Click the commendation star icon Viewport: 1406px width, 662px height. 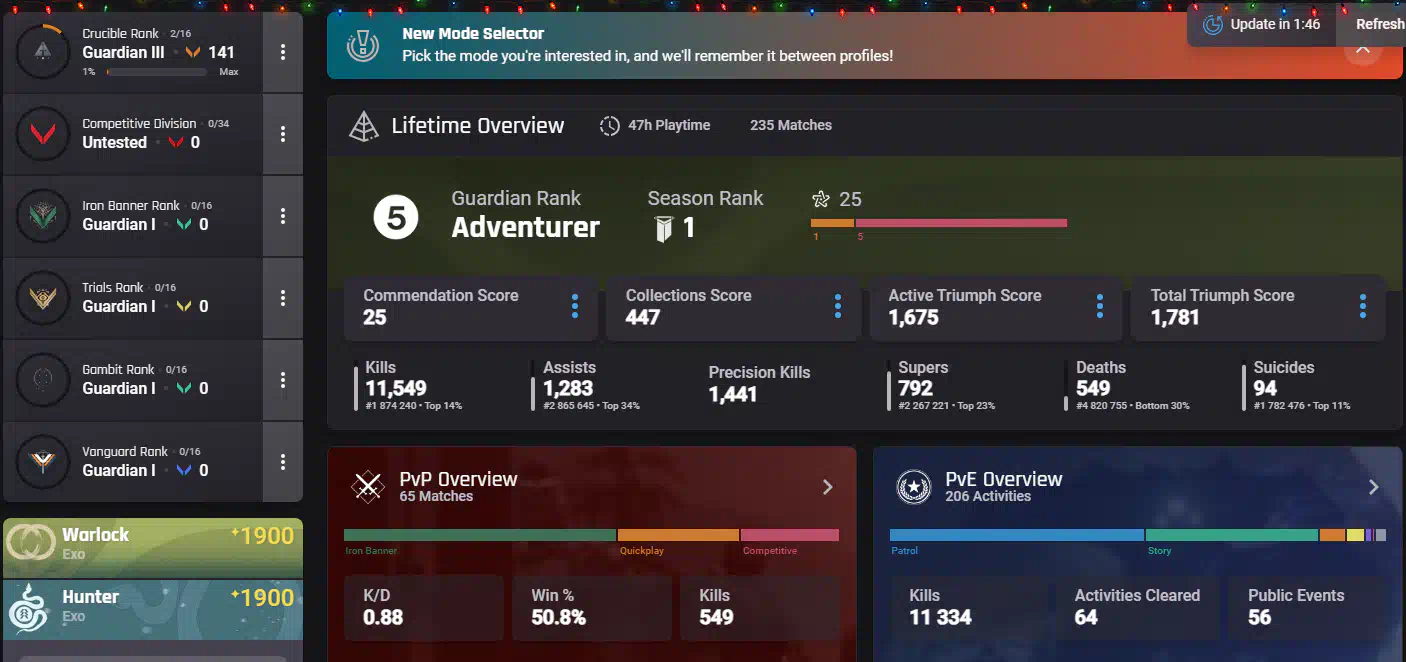click(x=821, y=200)
